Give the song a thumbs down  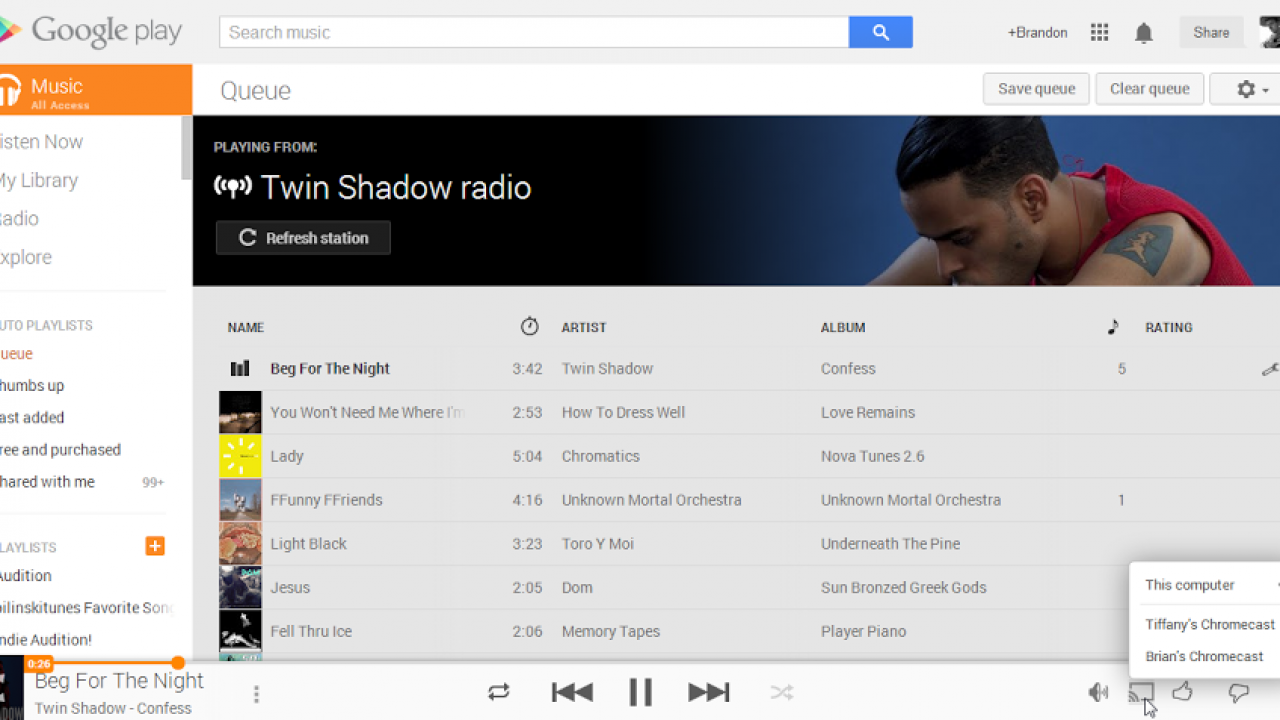tap(1239, 692)
